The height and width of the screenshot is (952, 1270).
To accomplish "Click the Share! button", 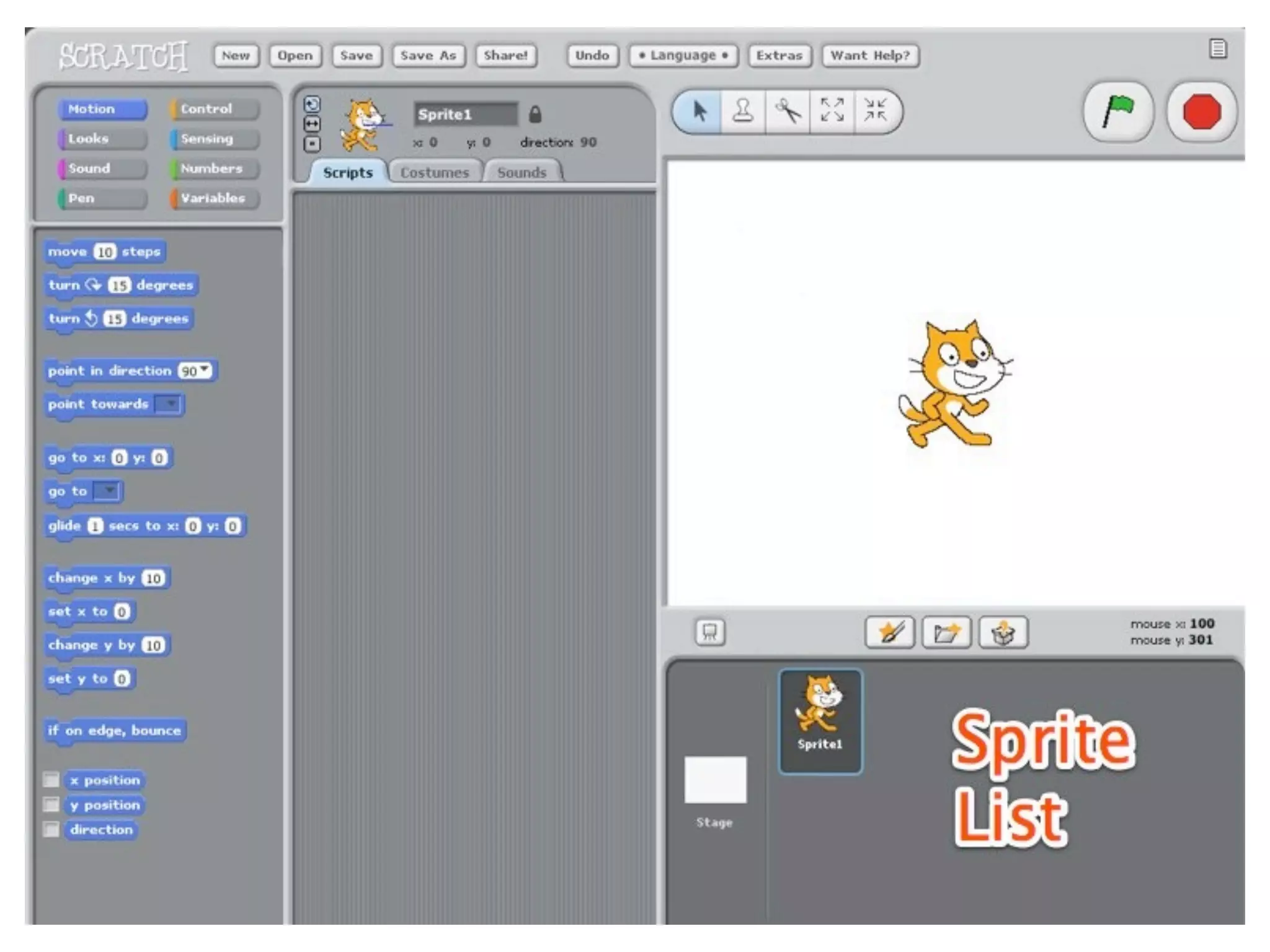I will (506, 55).
